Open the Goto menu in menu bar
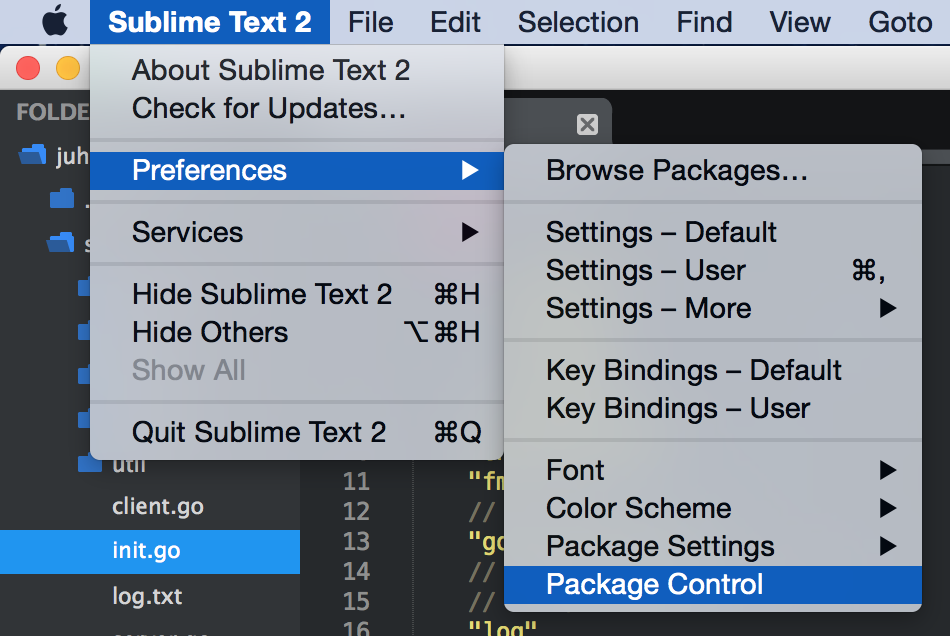The width and height of the screenshot is (950, 636). (899, 21)
